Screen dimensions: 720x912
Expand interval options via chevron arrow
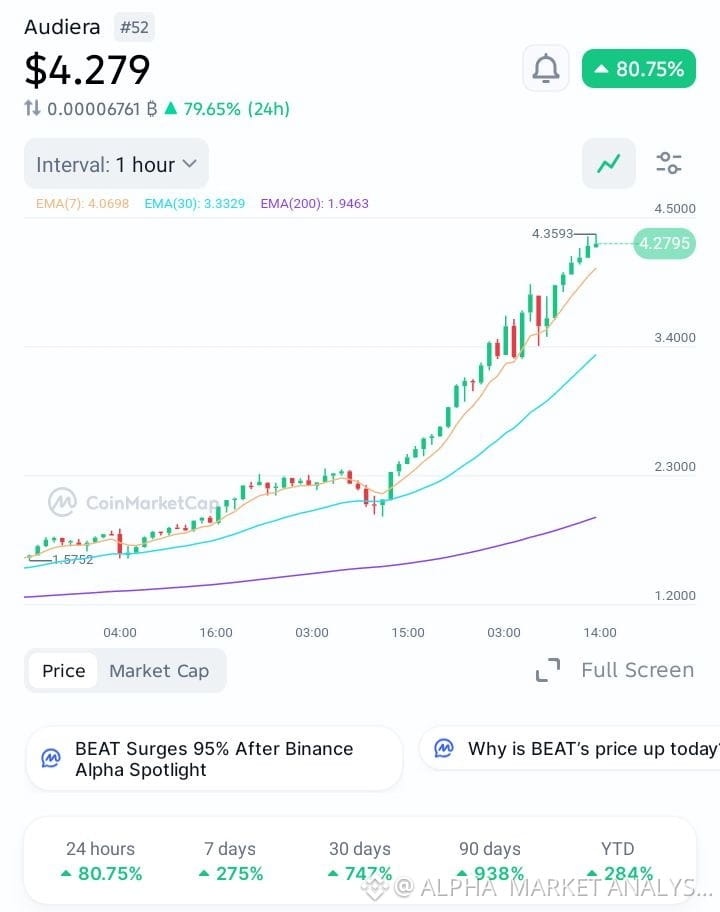point(190,164)
